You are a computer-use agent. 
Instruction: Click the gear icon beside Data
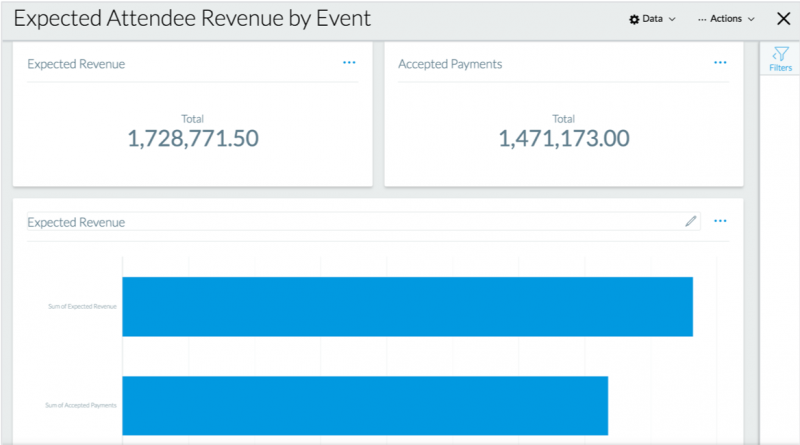coord(634,19)
